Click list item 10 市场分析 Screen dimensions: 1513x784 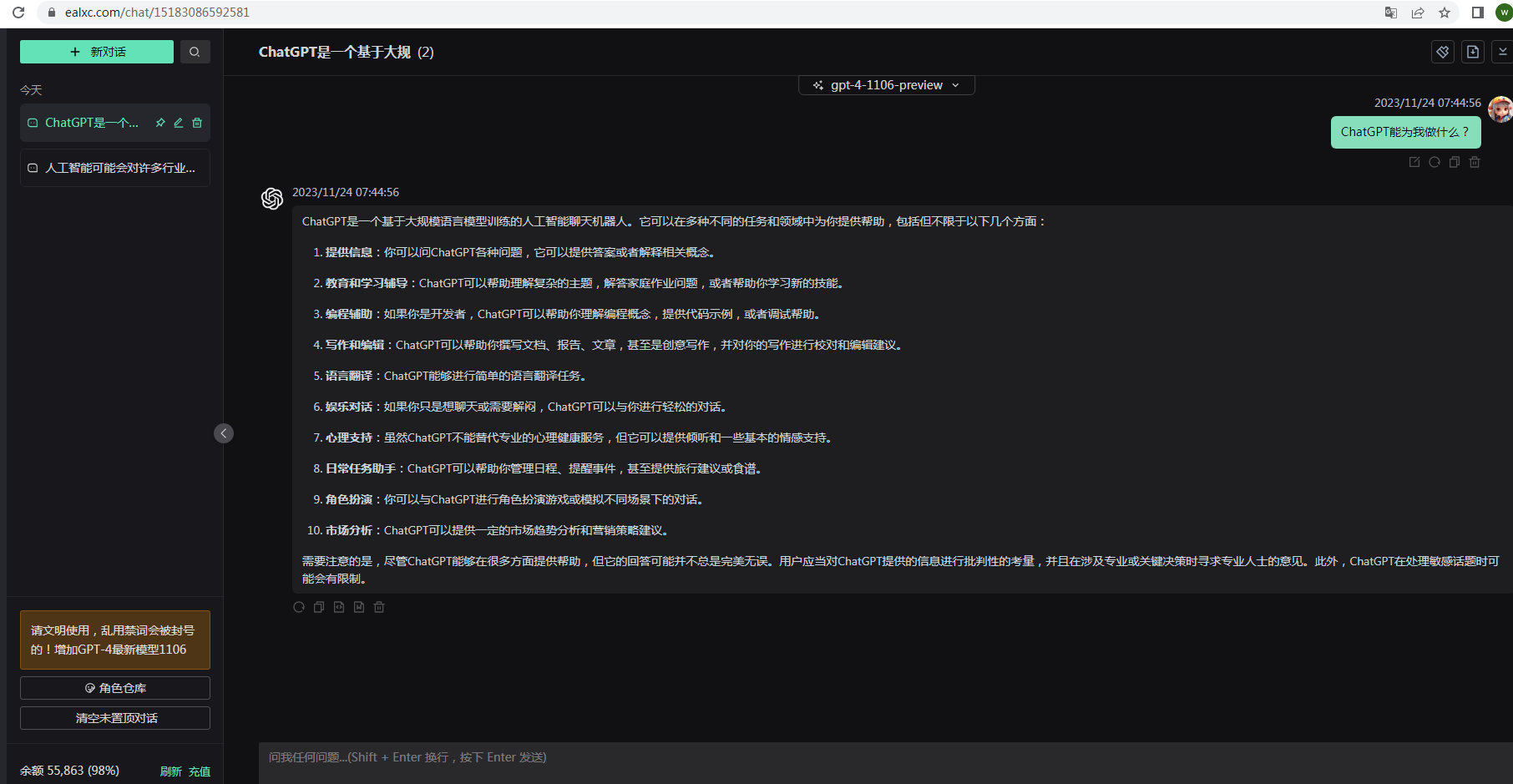488,530
